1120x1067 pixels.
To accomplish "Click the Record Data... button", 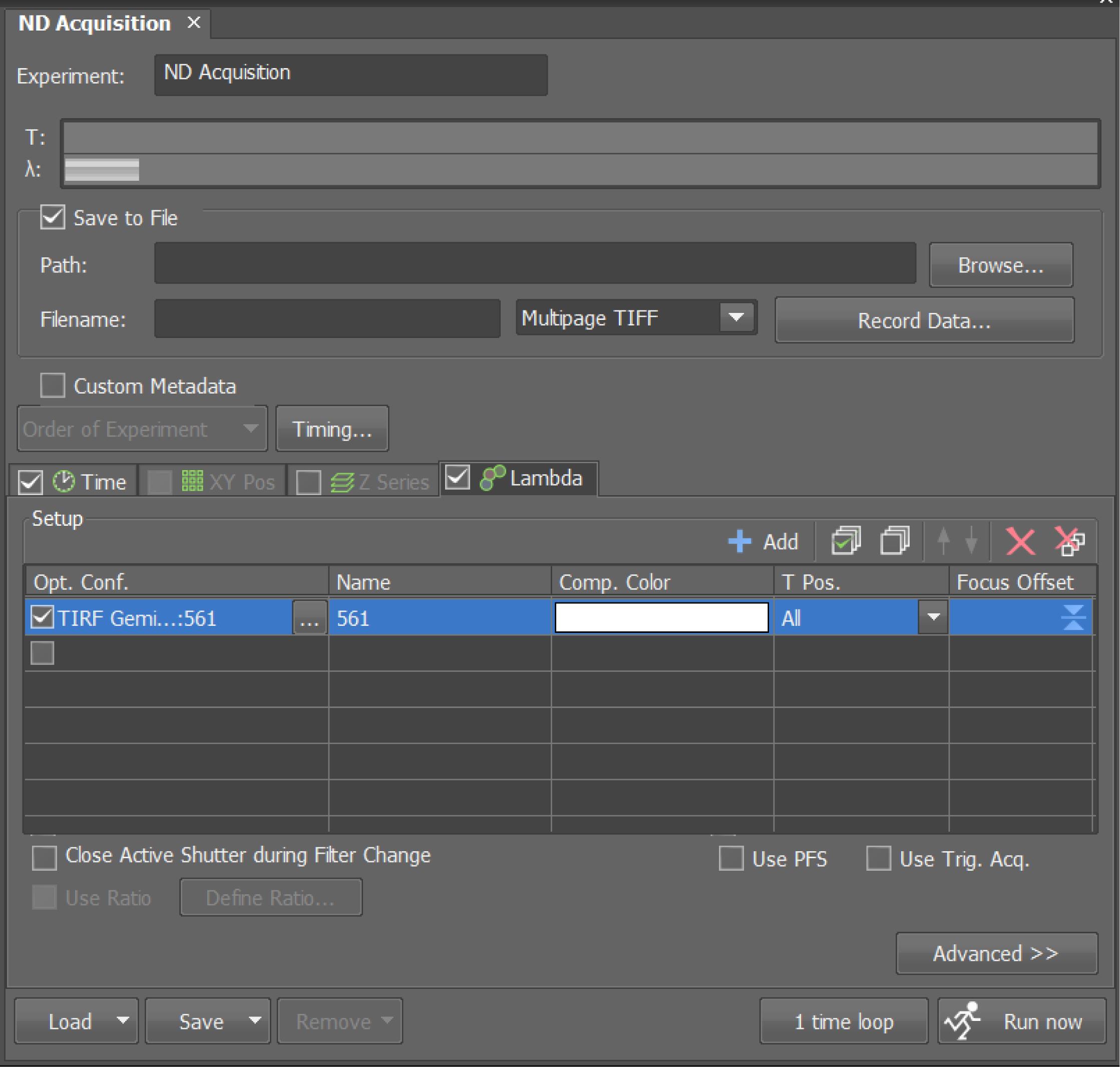I will (924, 320).
